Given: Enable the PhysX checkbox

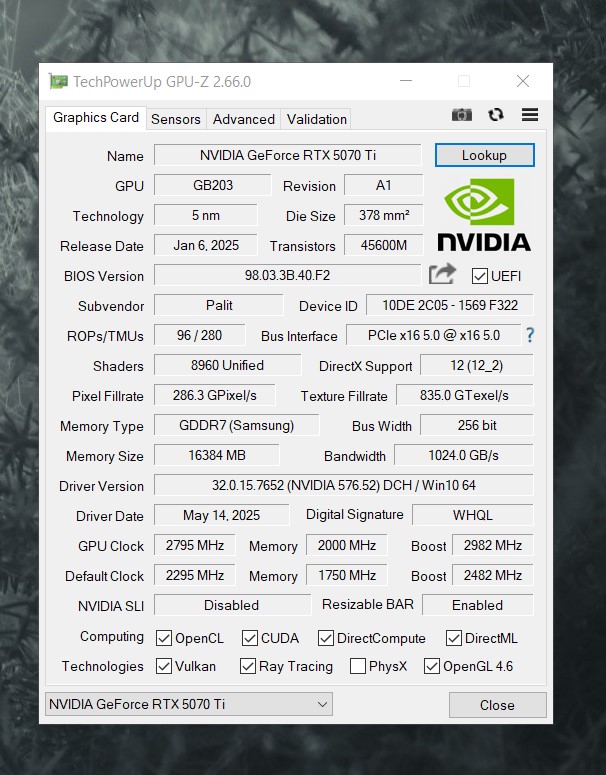Looking at the screenshot, I should point(358,666).
